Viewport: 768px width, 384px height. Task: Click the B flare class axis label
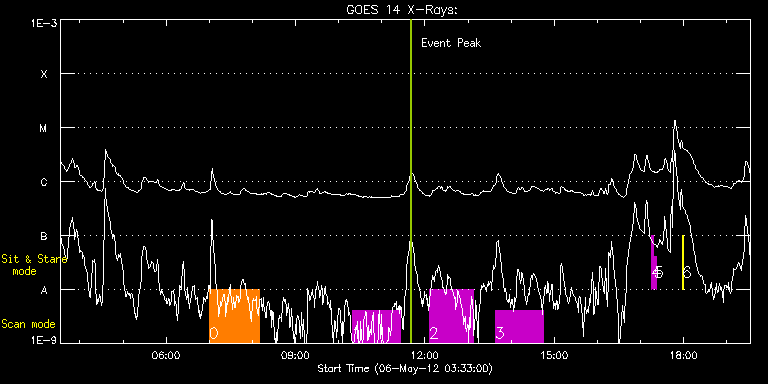coord(44,236)
